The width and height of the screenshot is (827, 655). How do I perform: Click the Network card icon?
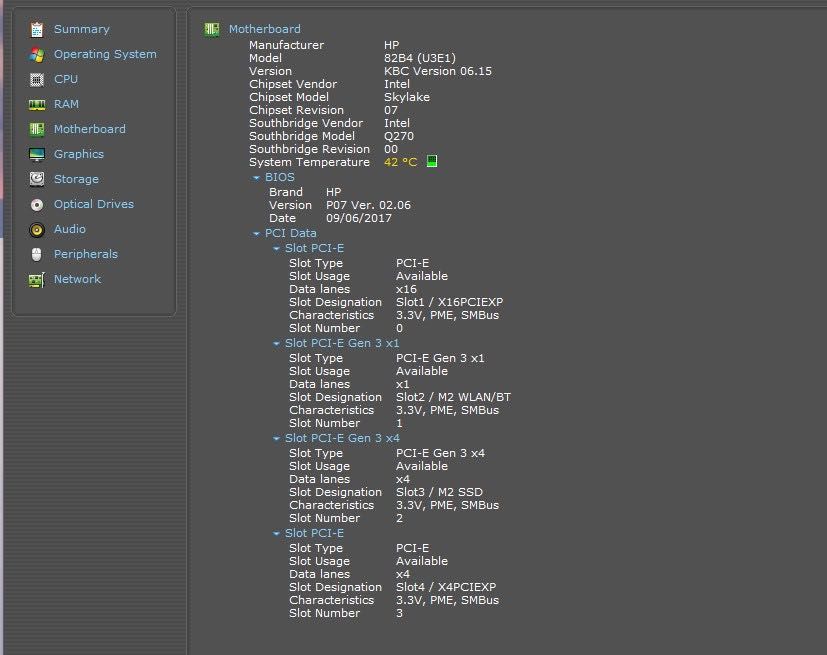[x=36, y=280]
